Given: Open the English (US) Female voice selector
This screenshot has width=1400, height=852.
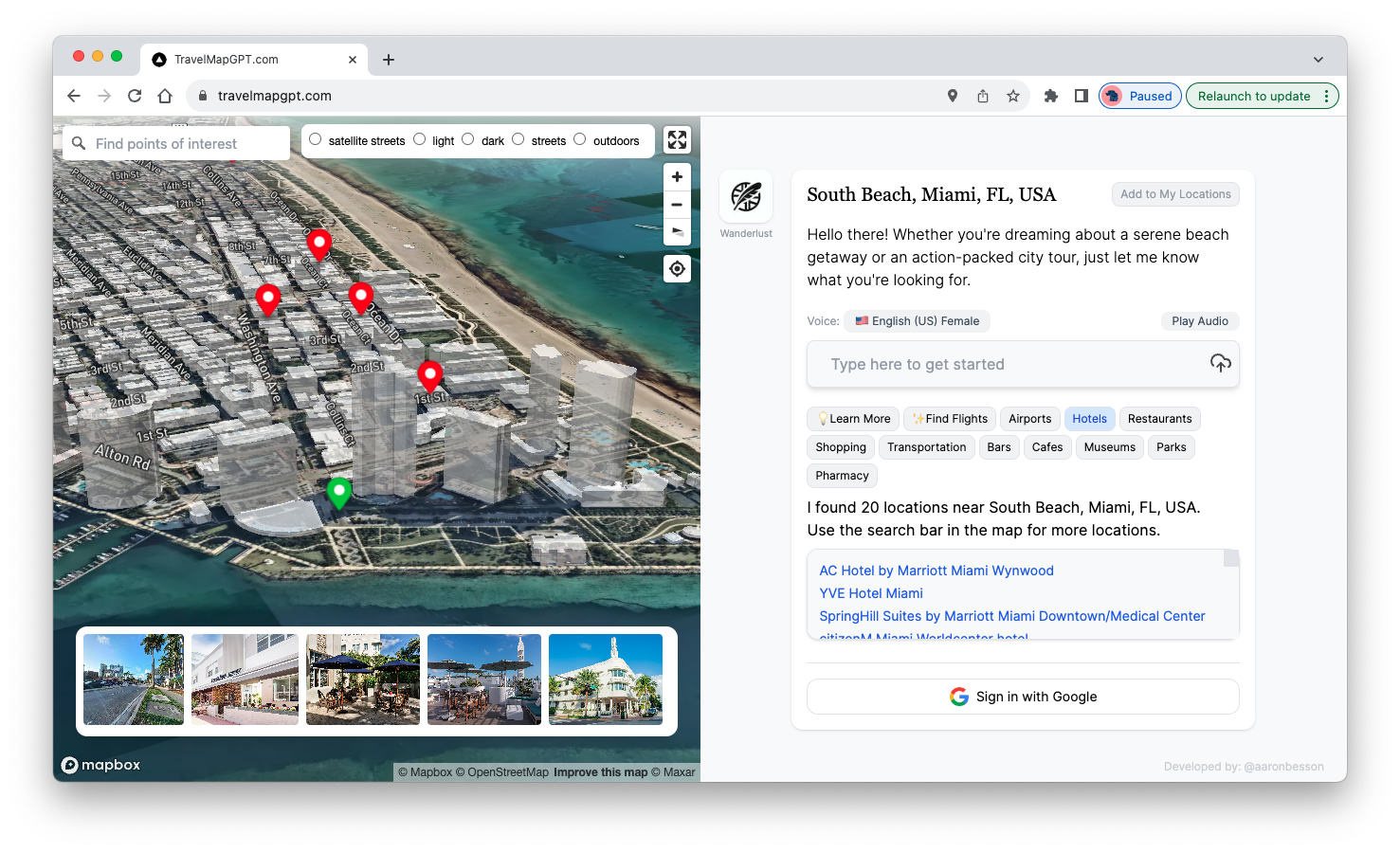Looking at the screenshot, I should pos(917,321).
